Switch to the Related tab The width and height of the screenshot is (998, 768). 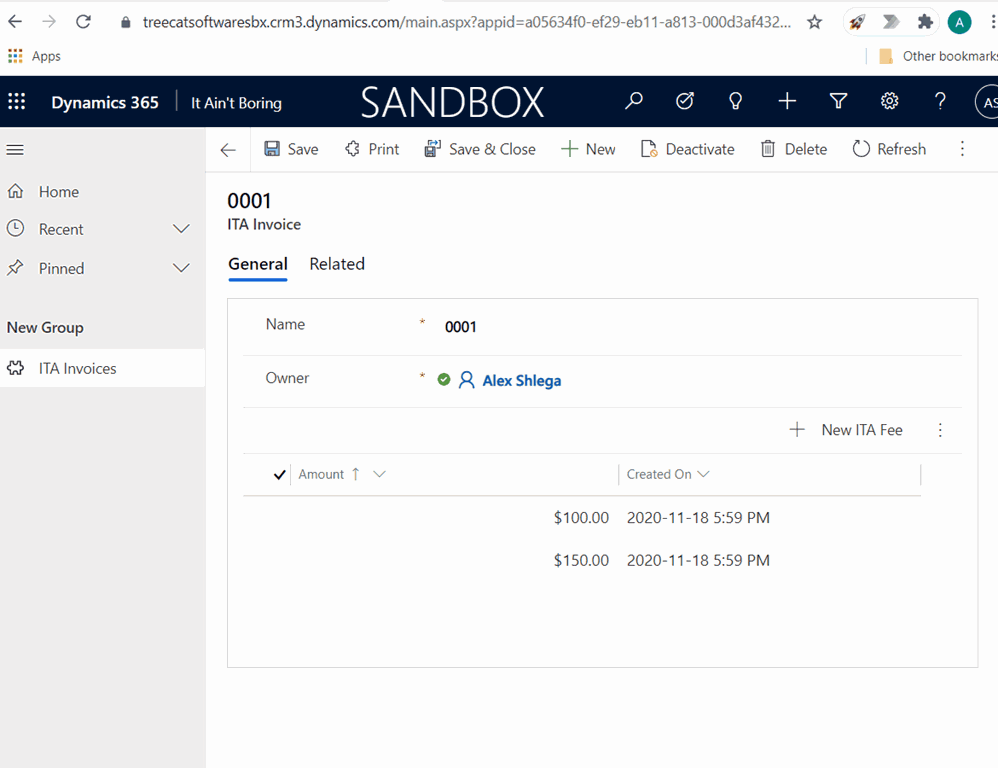tap(337, 263)
